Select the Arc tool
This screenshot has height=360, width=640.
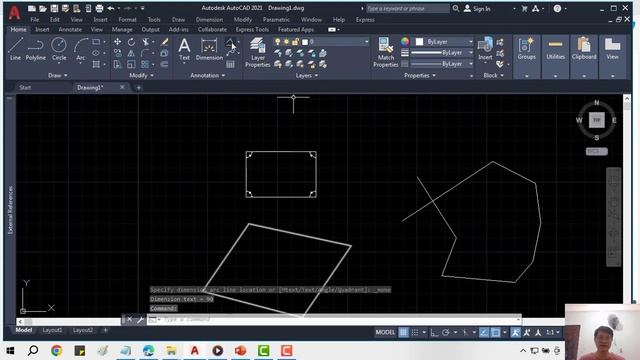(x=80, y=49)
